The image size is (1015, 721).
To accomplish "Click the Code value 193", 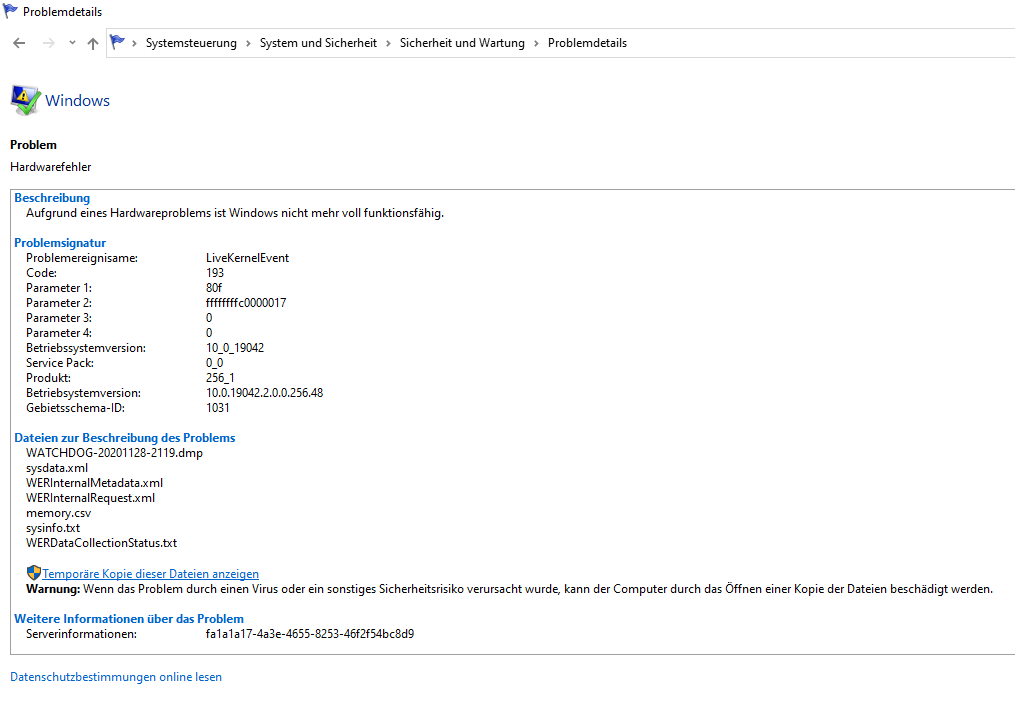I will click(x=215, y=273).
